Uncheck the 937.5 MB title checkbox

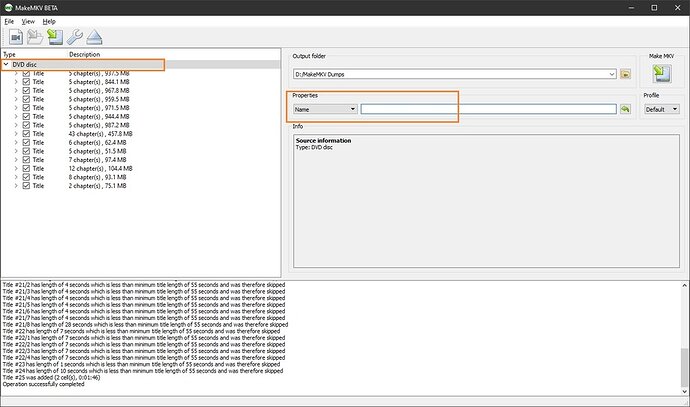tap(26, 73)
